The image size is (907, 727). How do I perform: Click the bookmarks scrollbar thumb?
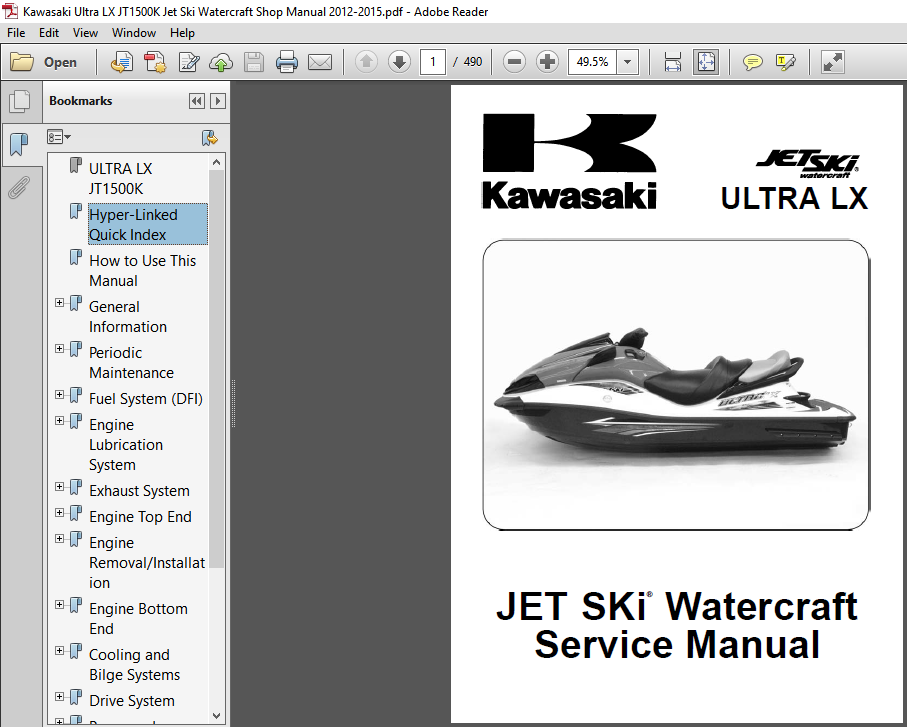point(217,369)
